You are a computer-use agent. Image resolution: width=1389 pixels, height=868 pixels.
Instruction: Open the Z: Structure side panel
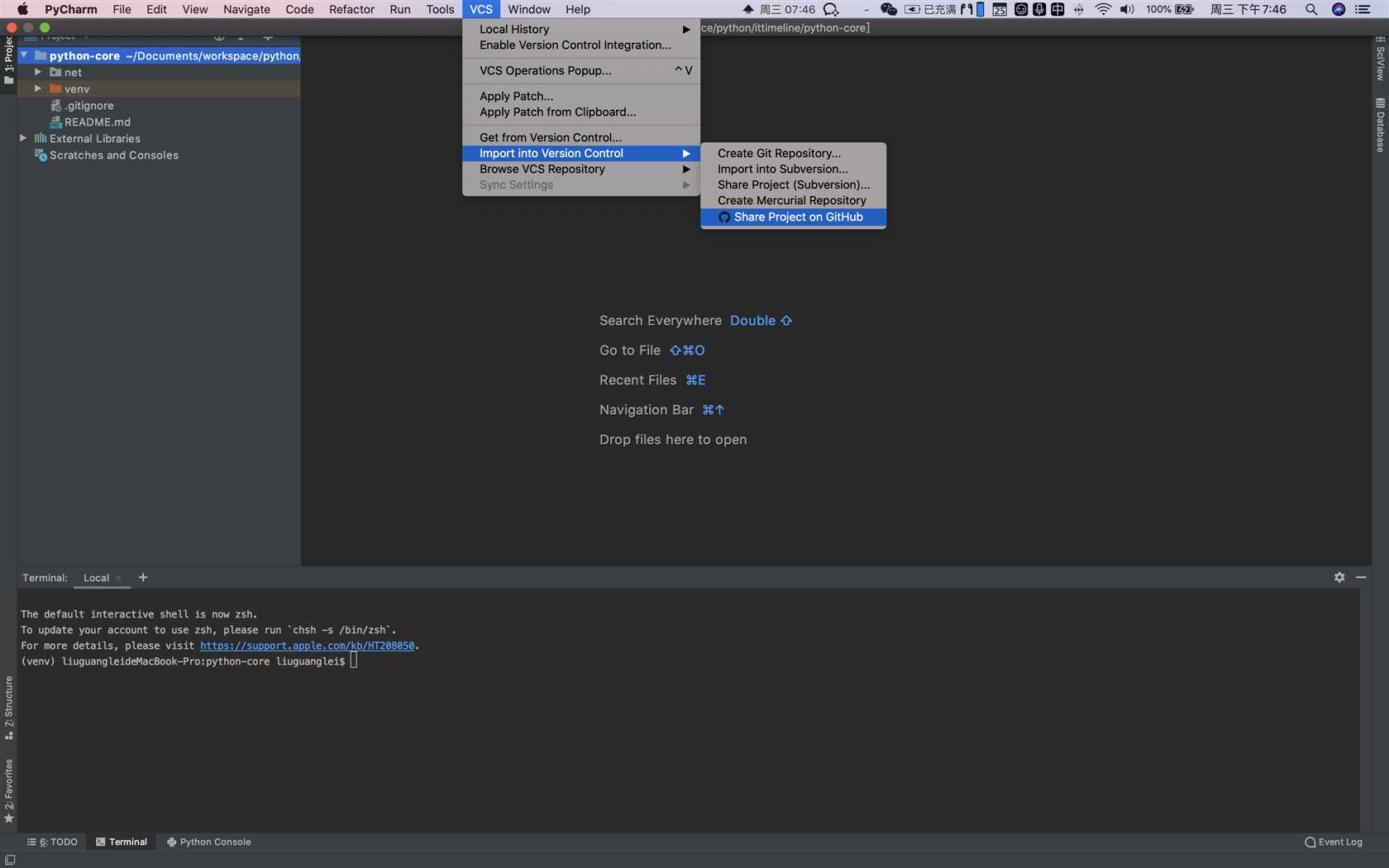coord(9,708)
